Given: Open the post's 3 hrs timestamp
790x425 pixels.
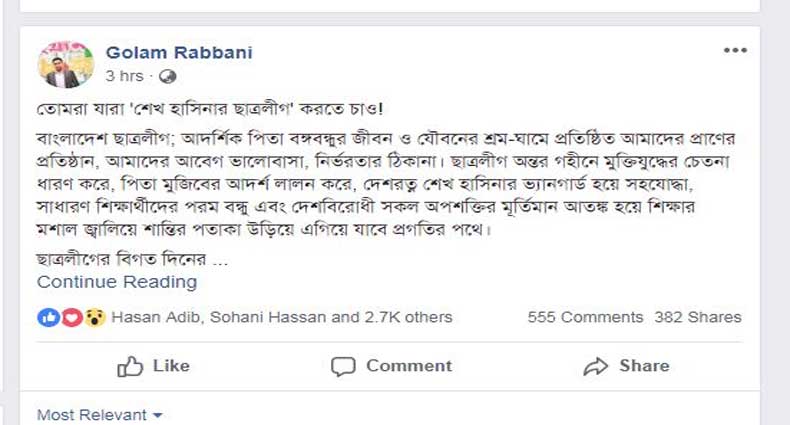Looking at the screenshot, I should point(124,76).
